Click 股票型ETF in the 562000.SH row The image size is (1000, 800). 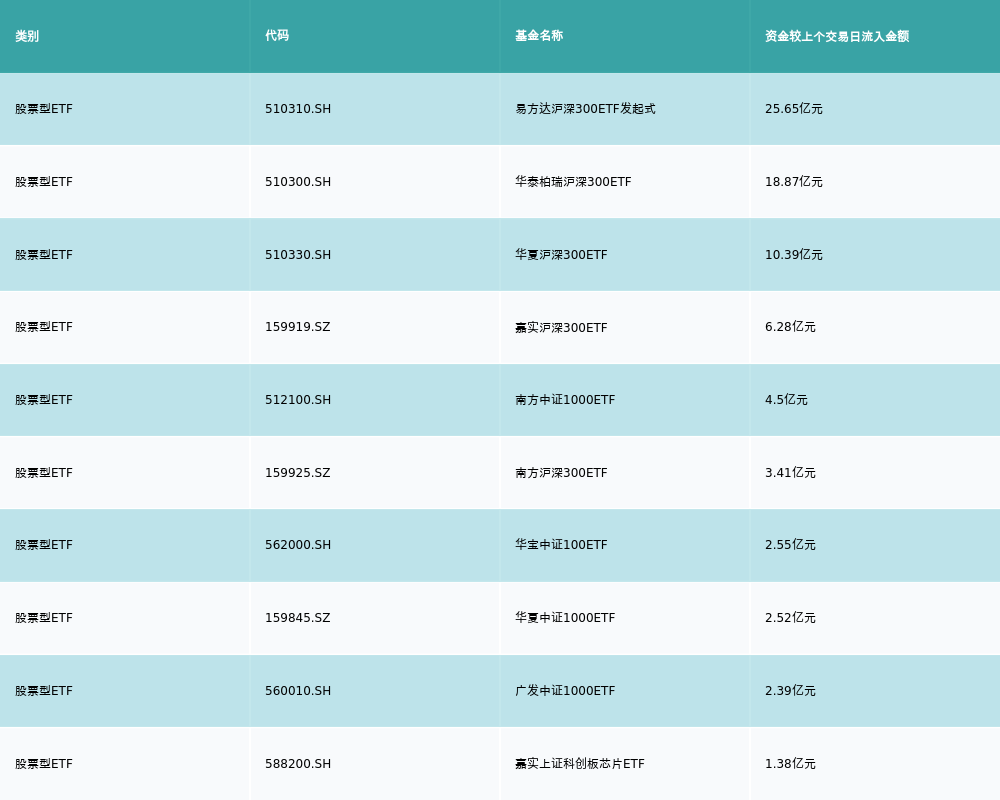[x=44, y=545]
